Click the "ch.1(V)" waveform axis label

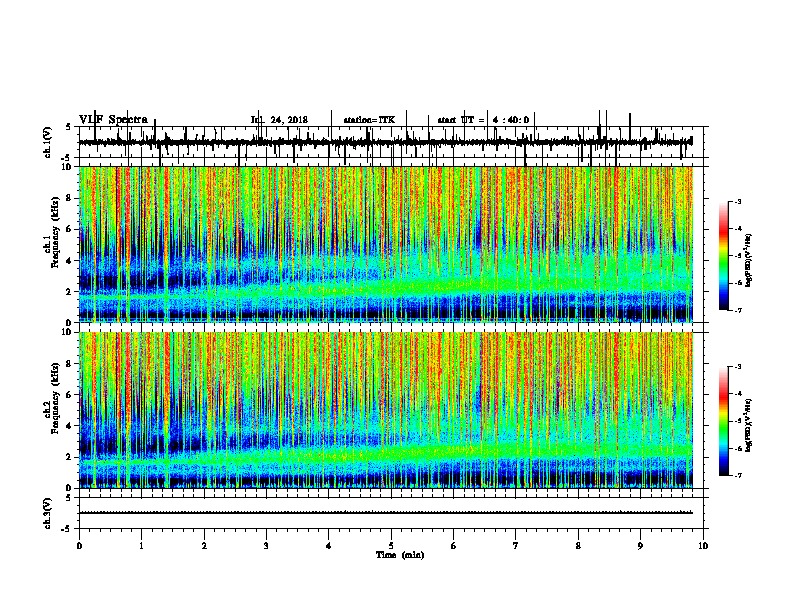pyautogui.click(x=47, y=142)
